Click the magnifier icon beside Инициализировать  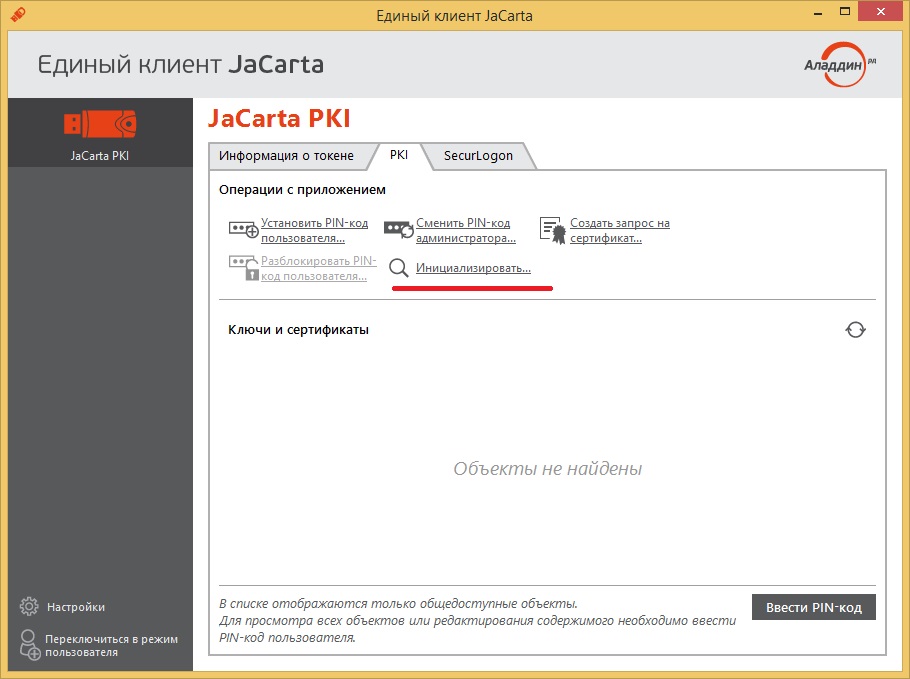click(x=399, y=268)
